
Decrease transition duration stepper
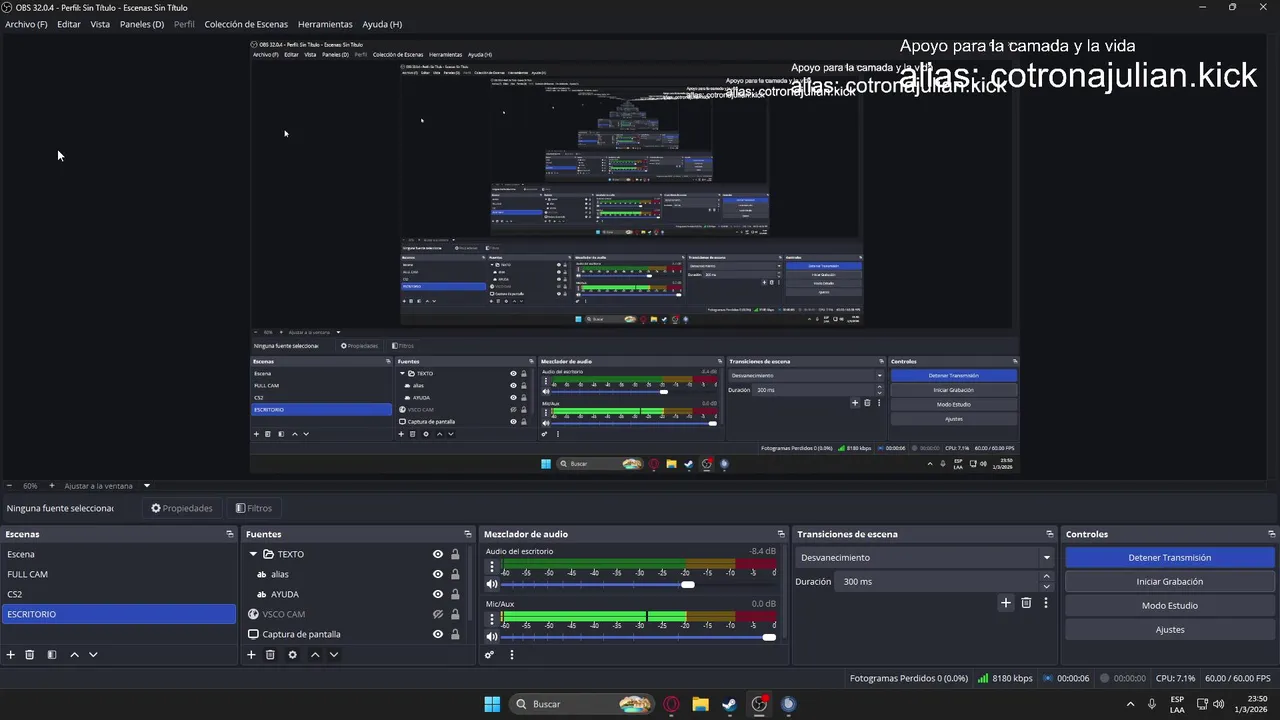coord(1047,586)
